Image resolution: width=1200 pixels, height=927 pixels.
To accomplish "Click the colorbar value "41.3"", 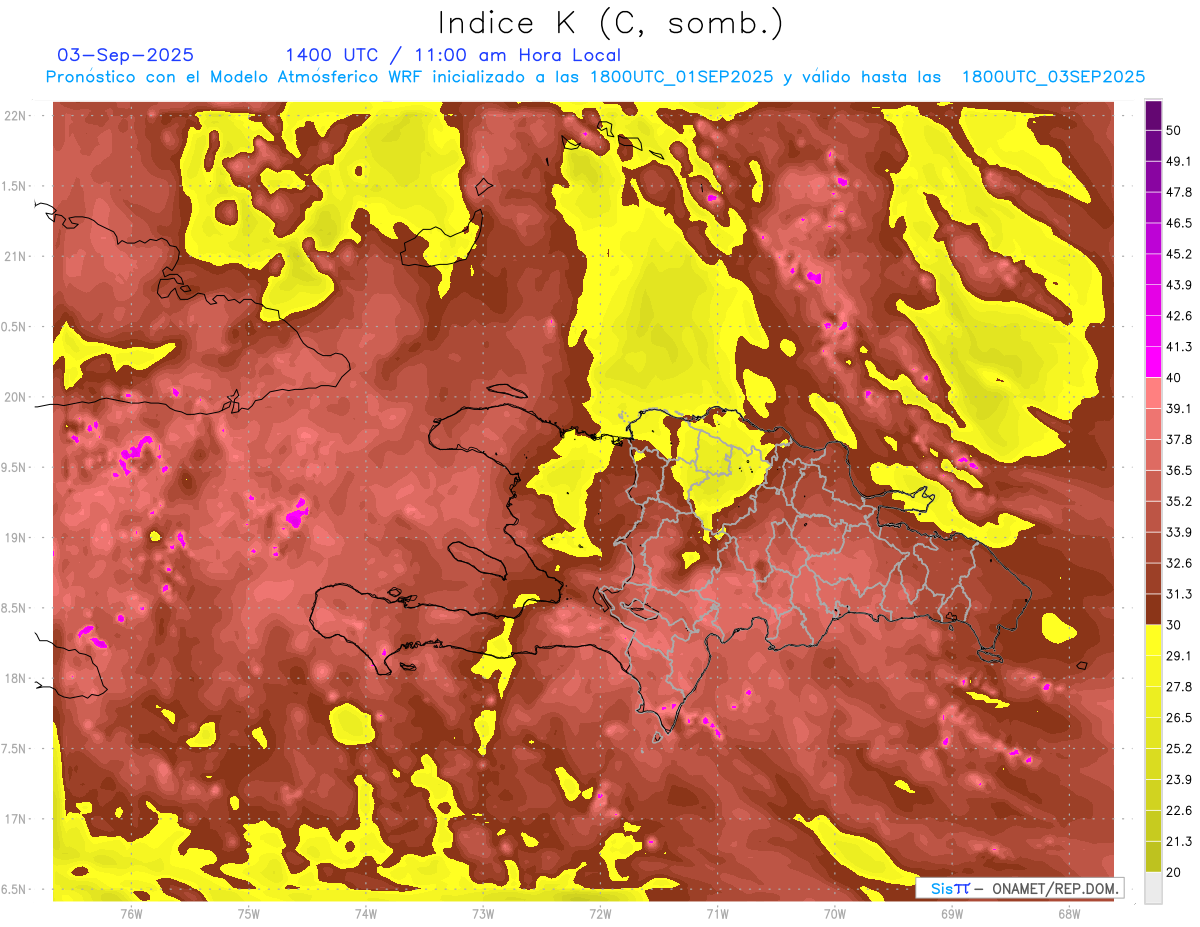I will pos(1179,347).
